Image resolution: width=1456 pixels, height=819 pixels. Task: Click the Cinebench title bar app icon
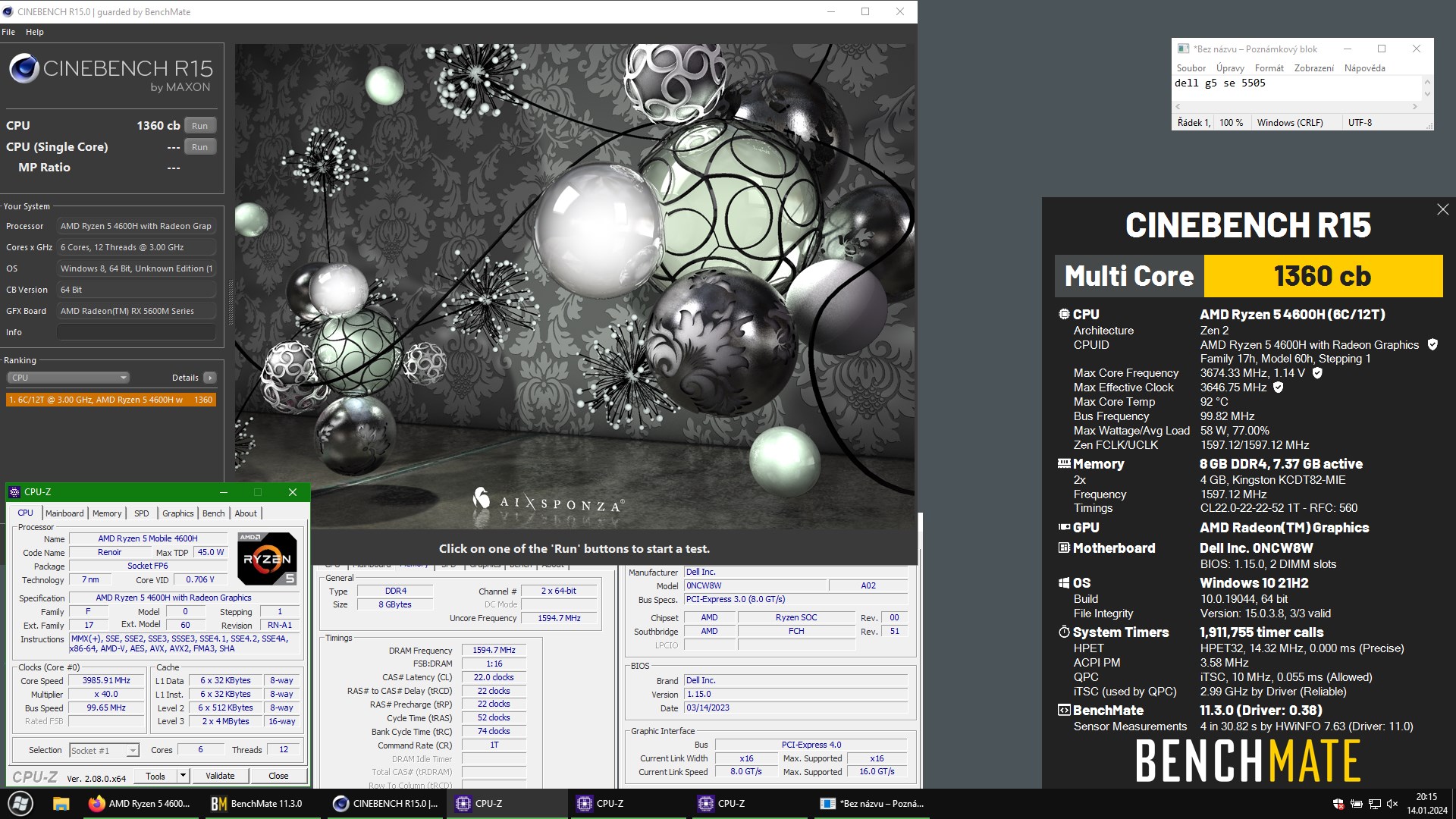pos(8,11)
